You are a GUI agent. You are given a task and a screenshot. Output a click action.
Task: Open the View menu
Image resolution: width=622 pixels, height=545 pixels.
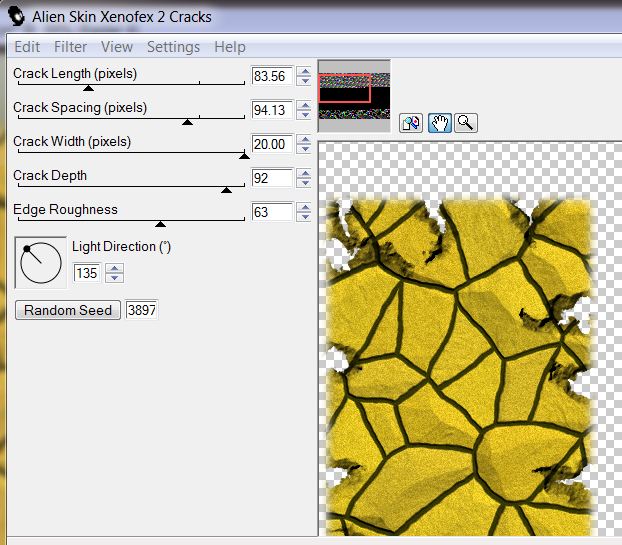[117, 47]
